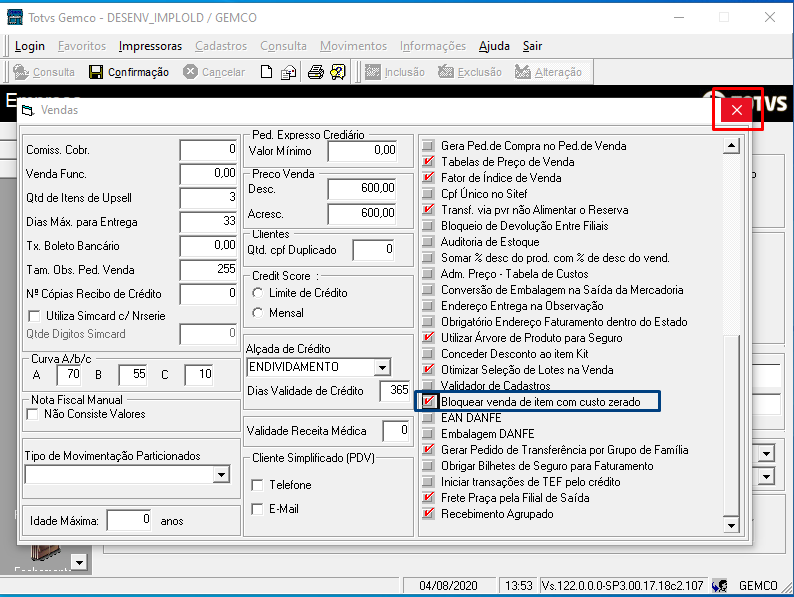This screenshot has height=597, width=794.
Task: Enable the Telefone checkbox
Action: click(x=257, y=485)
